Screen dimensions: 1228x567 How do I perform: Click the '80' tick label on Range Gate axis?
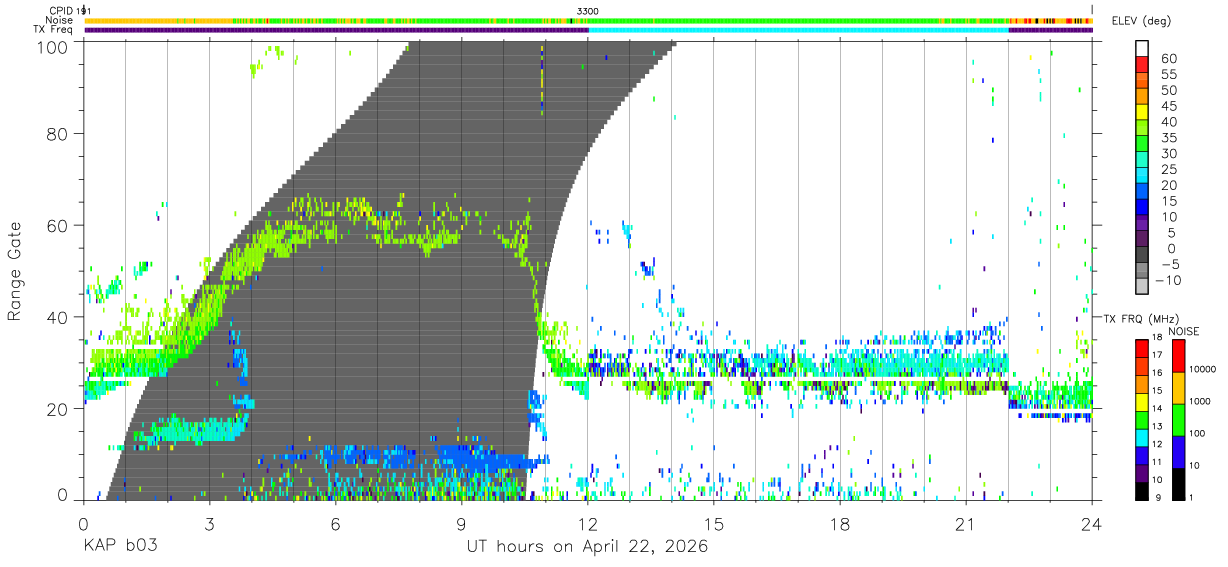(x=58, y=133)
